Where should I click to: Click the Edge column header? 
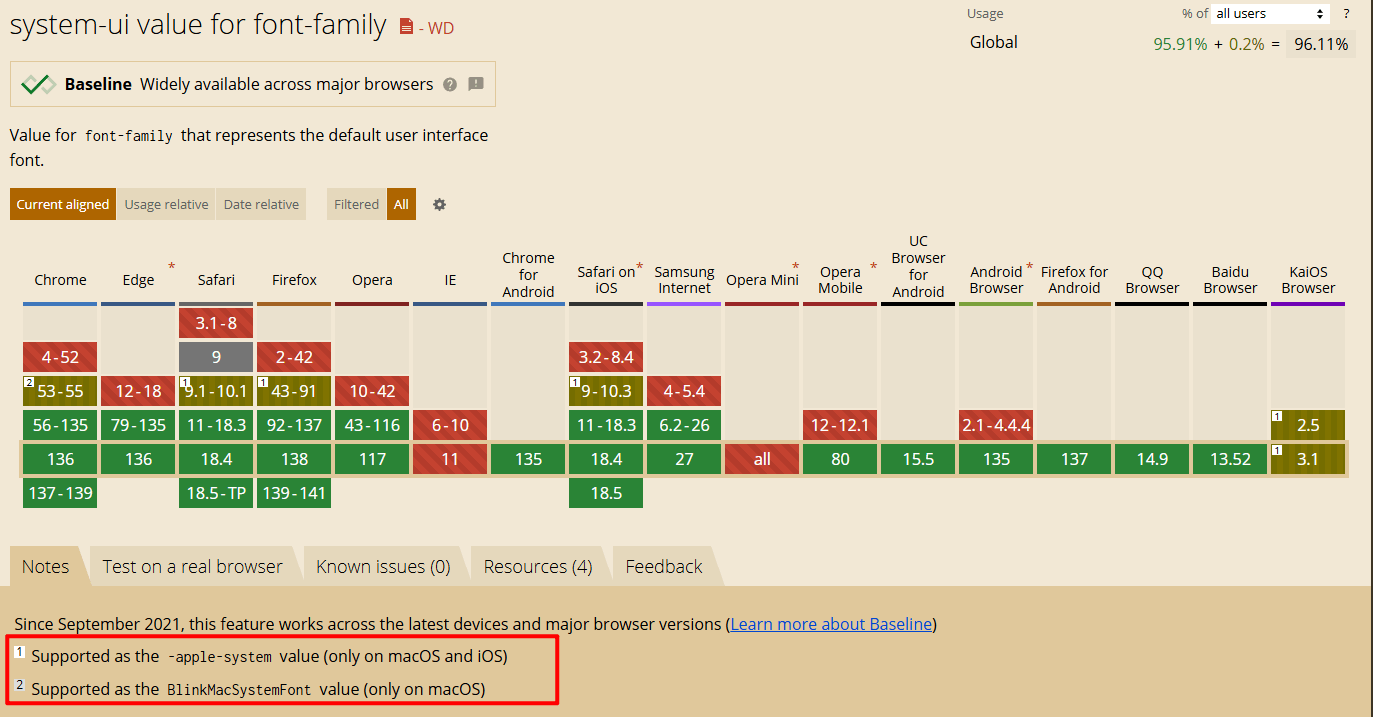point(139,280)
